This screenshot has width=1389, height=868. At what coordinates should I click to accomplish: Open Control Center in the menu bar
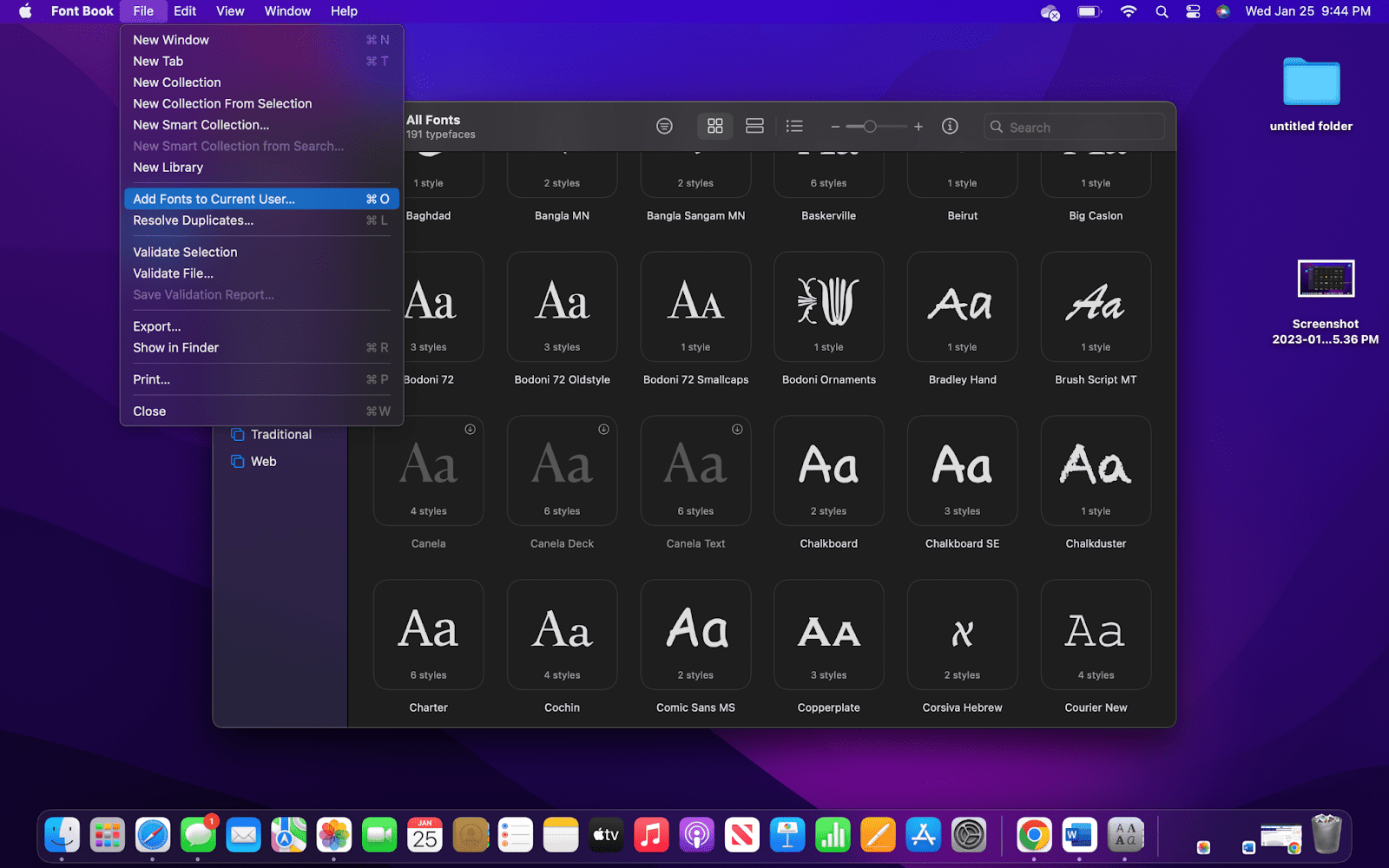[x=1193, y=11]
